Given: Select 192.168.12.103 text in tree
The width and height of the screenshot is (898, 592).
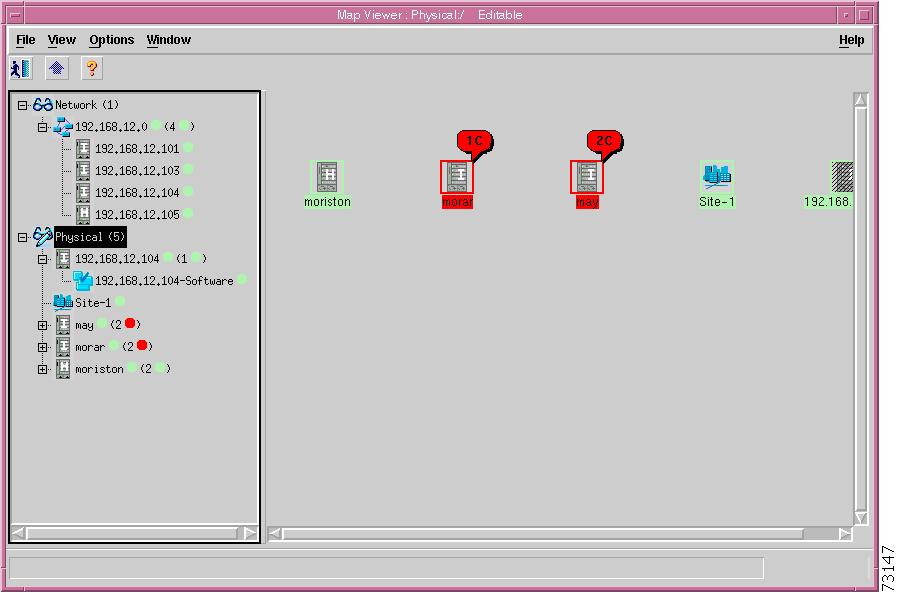Looking at the screenshot, I should 137,171.
